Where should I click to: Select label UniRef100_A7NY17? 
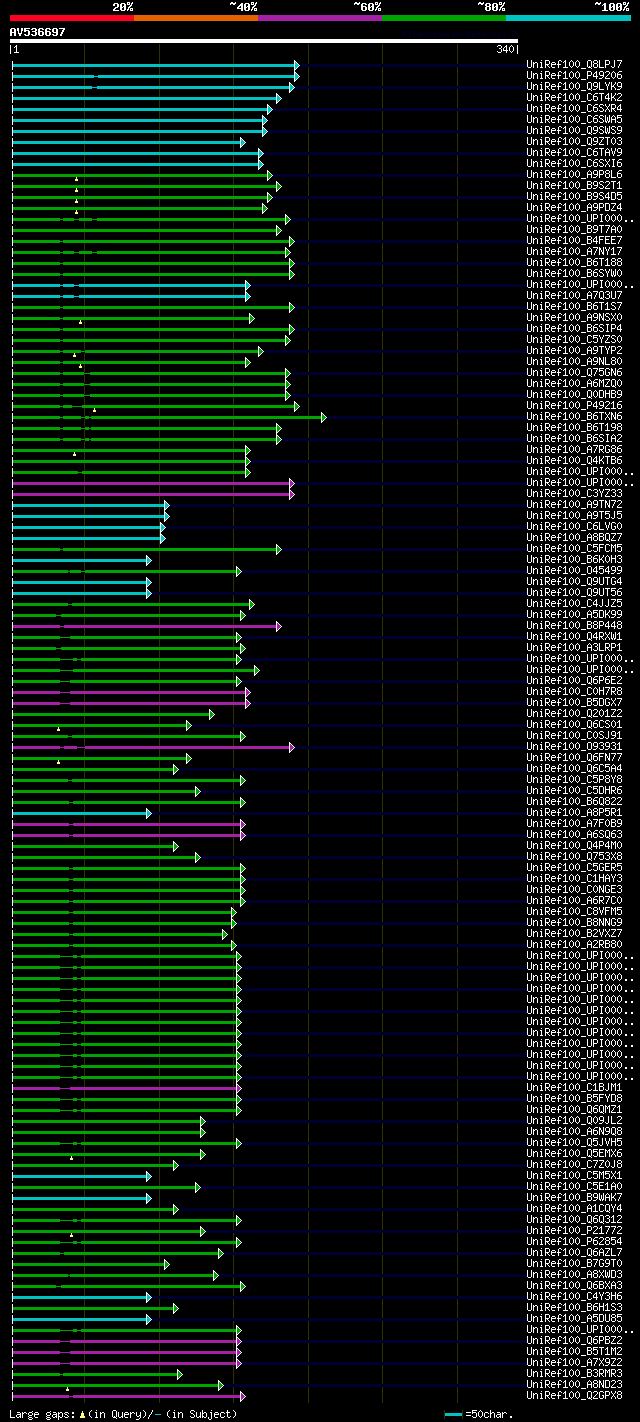575,251
